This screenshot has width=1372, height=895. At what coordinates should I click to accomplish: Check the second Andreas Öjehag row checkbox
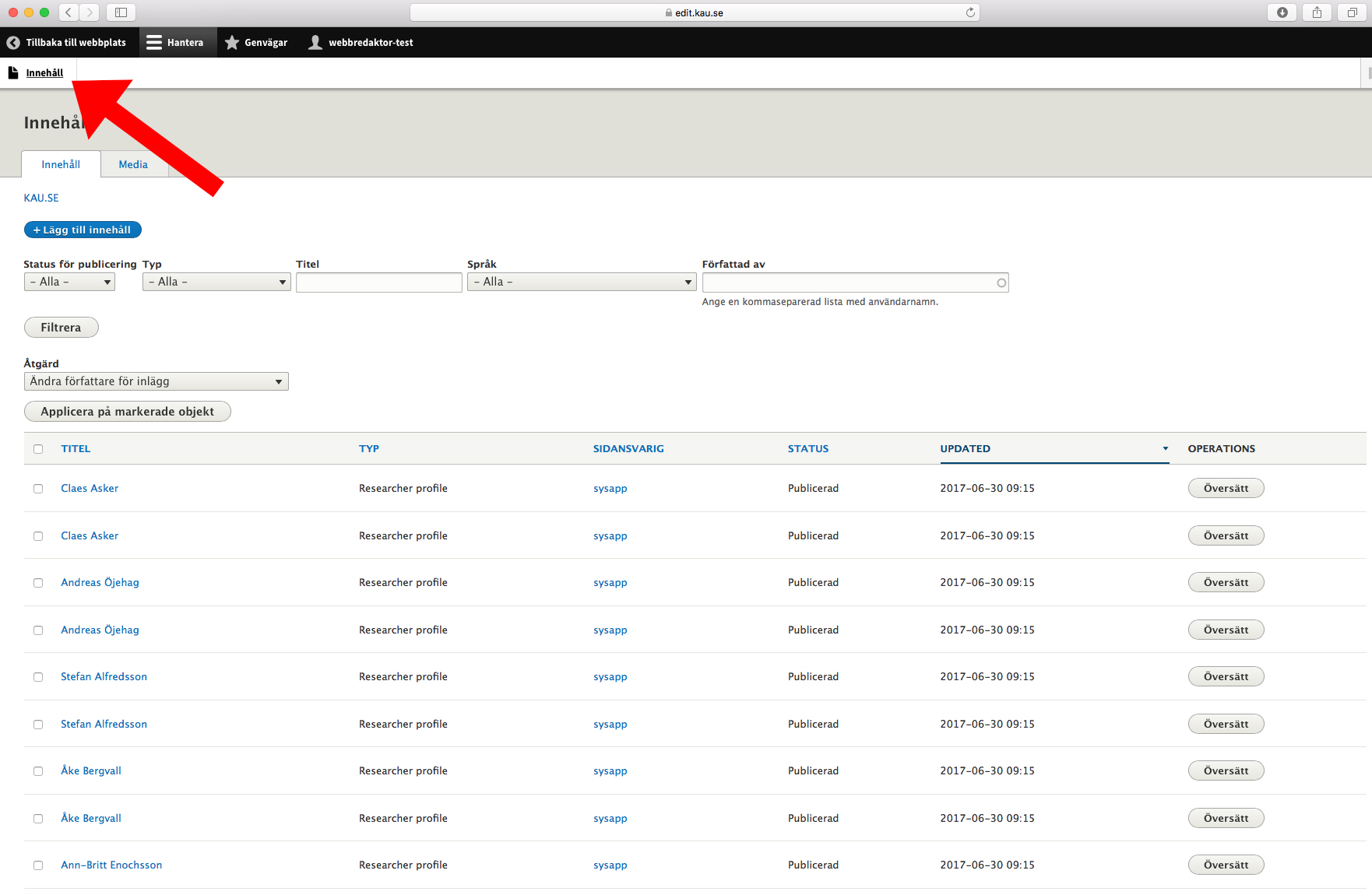point(38,630)
